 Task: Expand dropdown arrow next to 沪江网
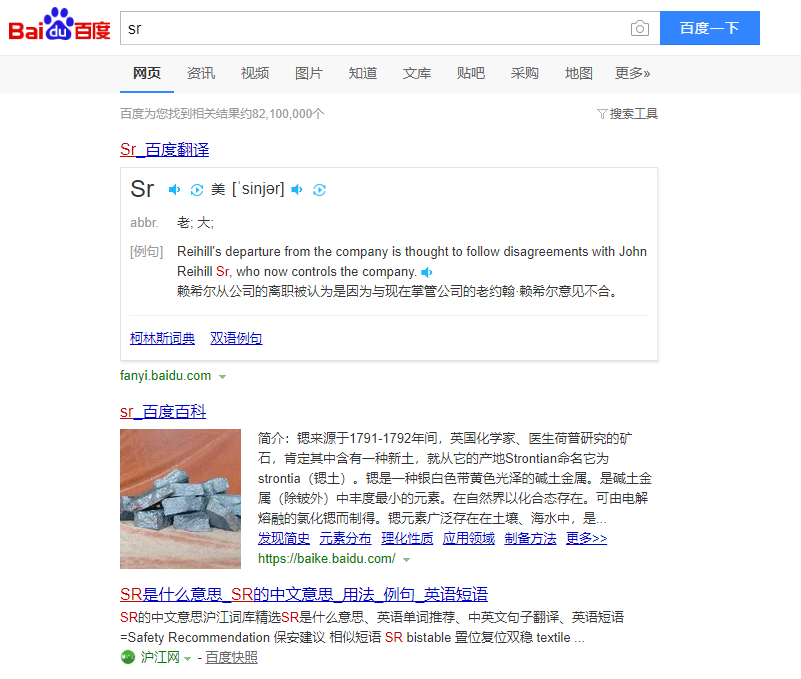point(187,658)
